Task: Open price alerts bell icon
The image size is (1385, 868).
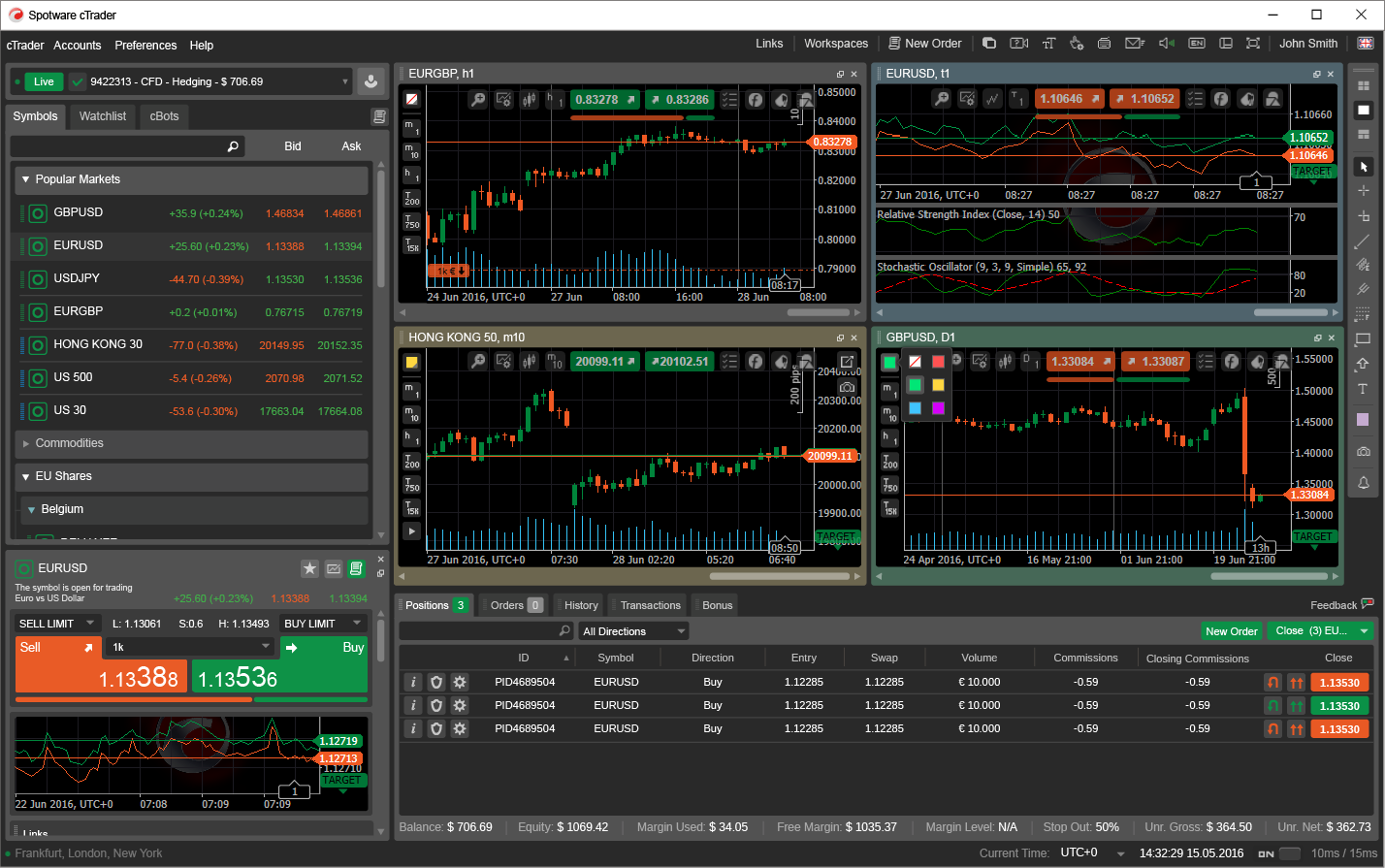Action: point(1363,482)
